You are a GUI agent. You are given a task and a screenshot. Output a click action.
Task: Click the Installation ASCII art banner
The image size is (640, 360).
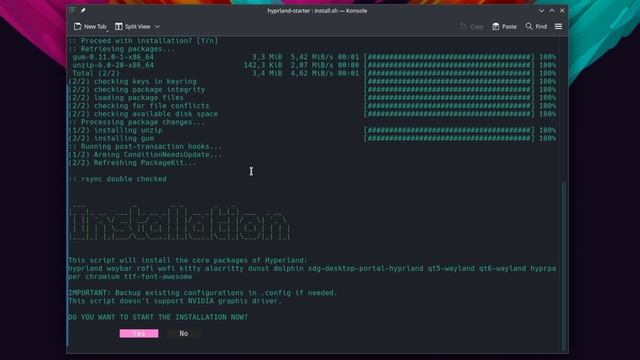[180, 223]
